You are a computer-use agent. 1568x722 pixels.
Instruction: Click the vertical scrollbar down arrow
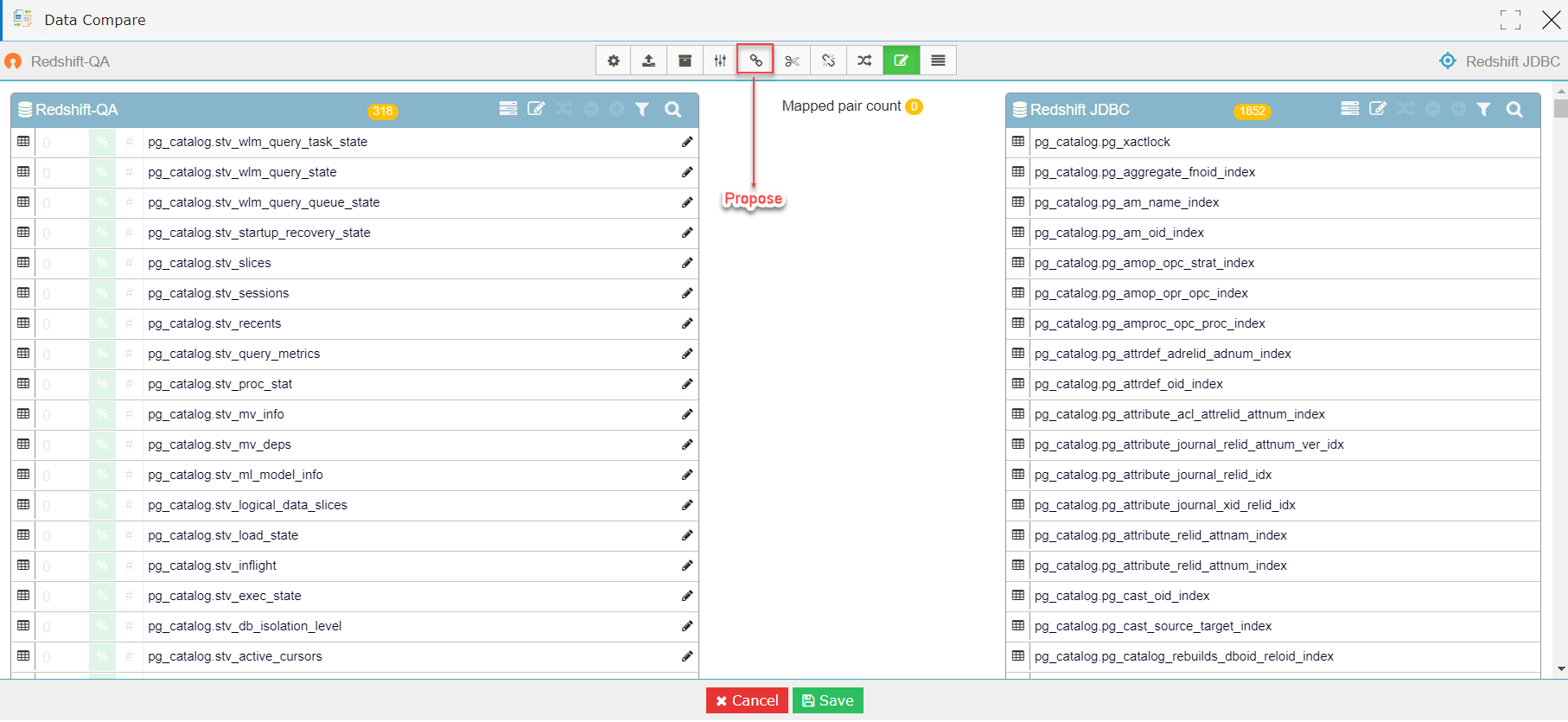tap(1560, 668)
